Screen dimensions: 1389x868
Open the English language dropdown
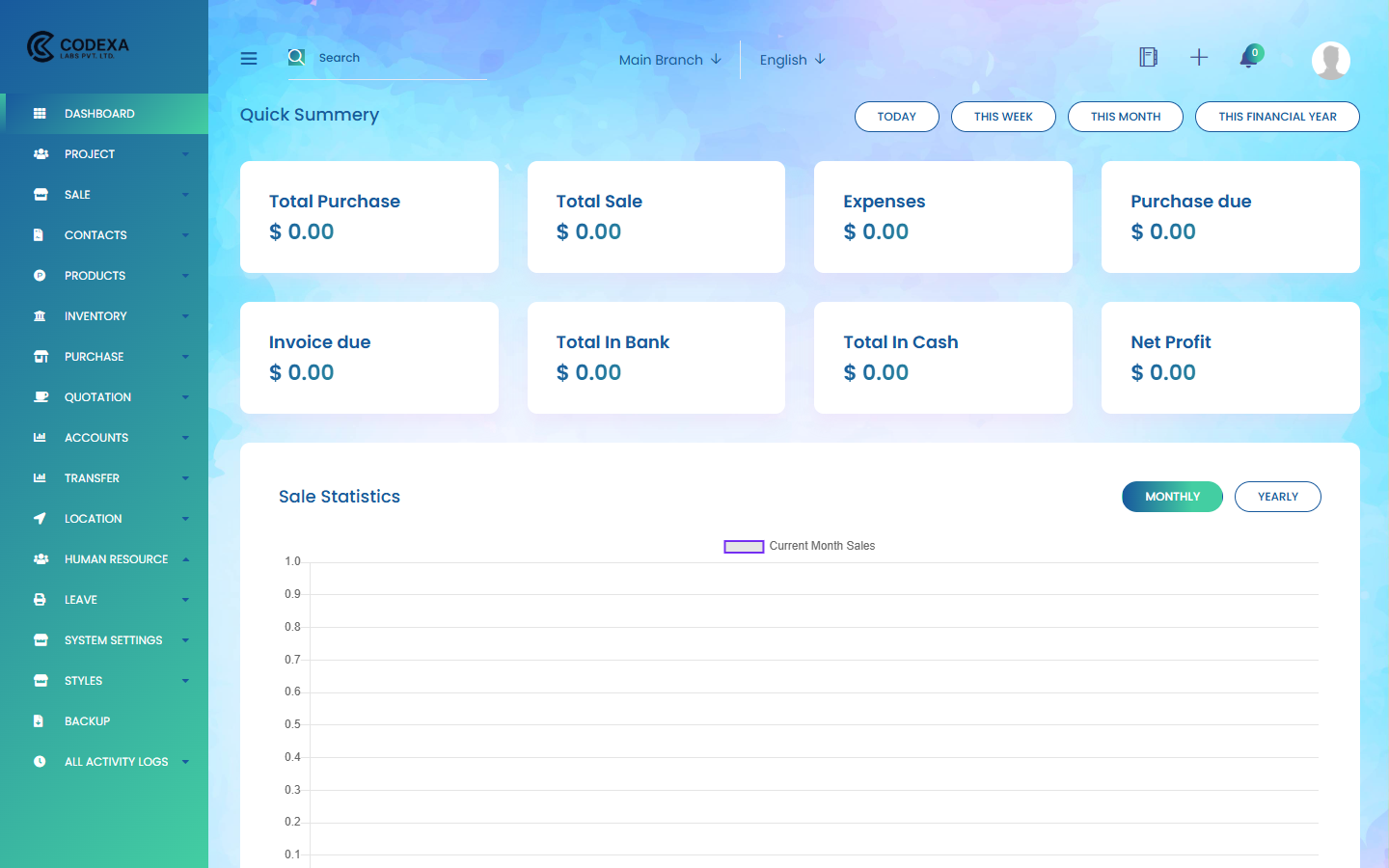tap(792, 60)
